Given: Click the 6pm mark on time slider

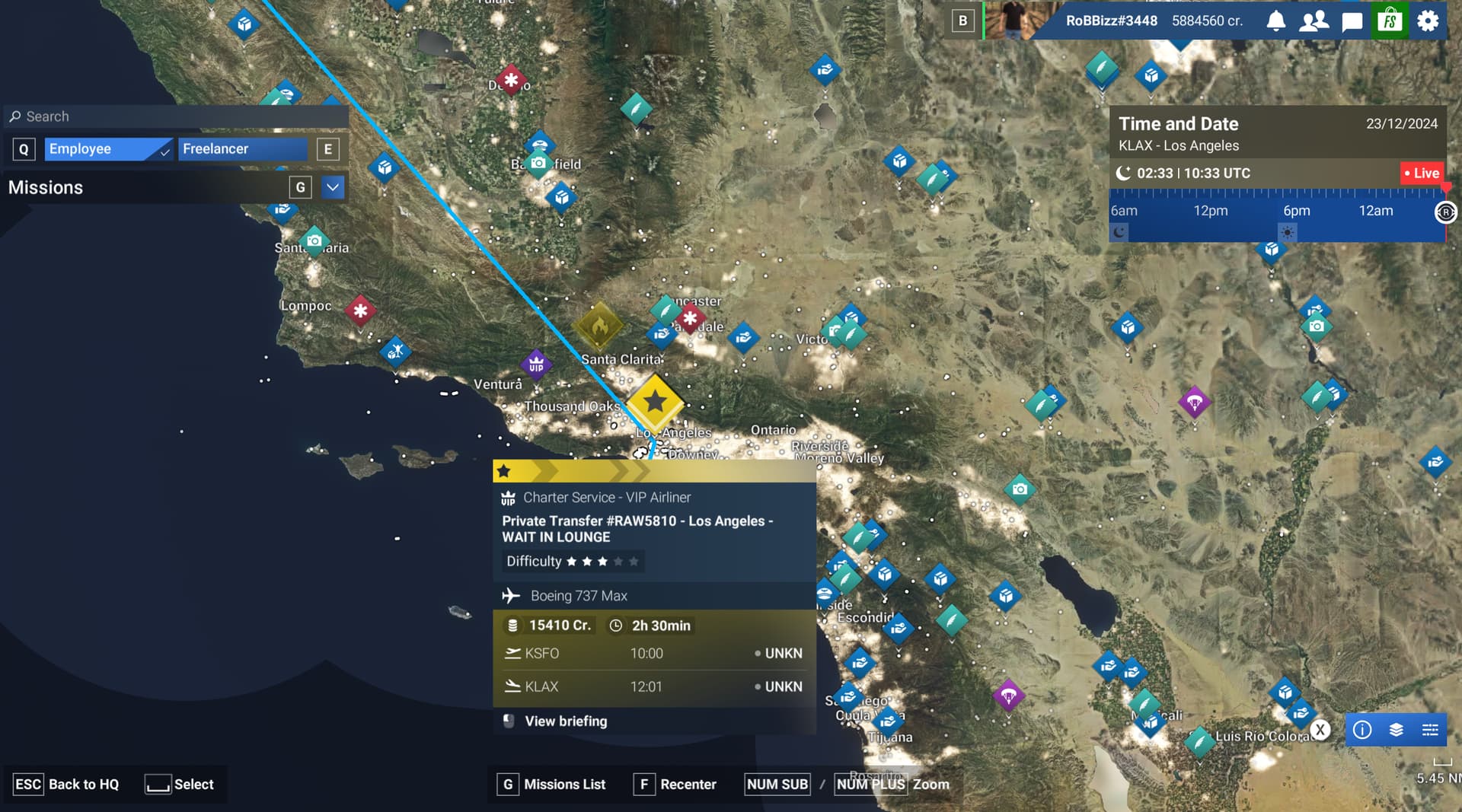Looking at the screenshot, I should pyautogui.click(x=1296, y=211).
